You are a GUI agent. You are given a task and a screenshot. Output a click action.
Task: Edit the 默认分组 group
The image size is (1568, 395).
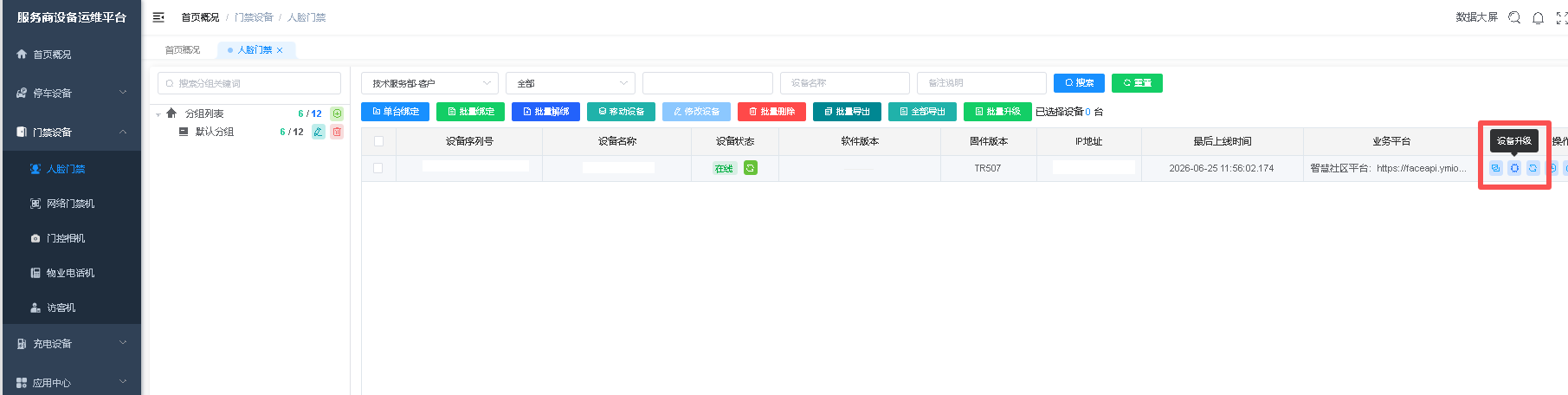point(319,132)
